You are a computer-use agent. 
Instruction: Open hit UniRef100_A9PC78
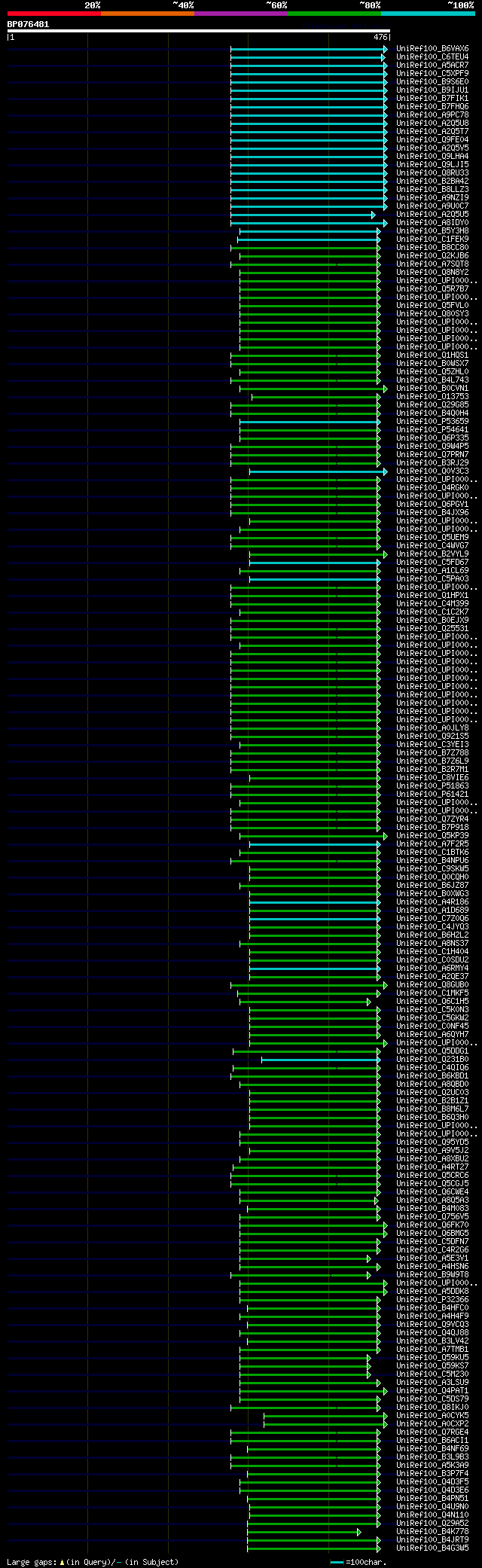click(x=432, y=115)
